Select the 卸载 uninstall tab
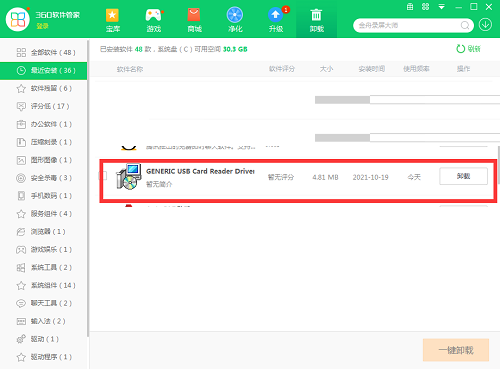The height and width of the screenshot is (369, 500). (316, 20)
